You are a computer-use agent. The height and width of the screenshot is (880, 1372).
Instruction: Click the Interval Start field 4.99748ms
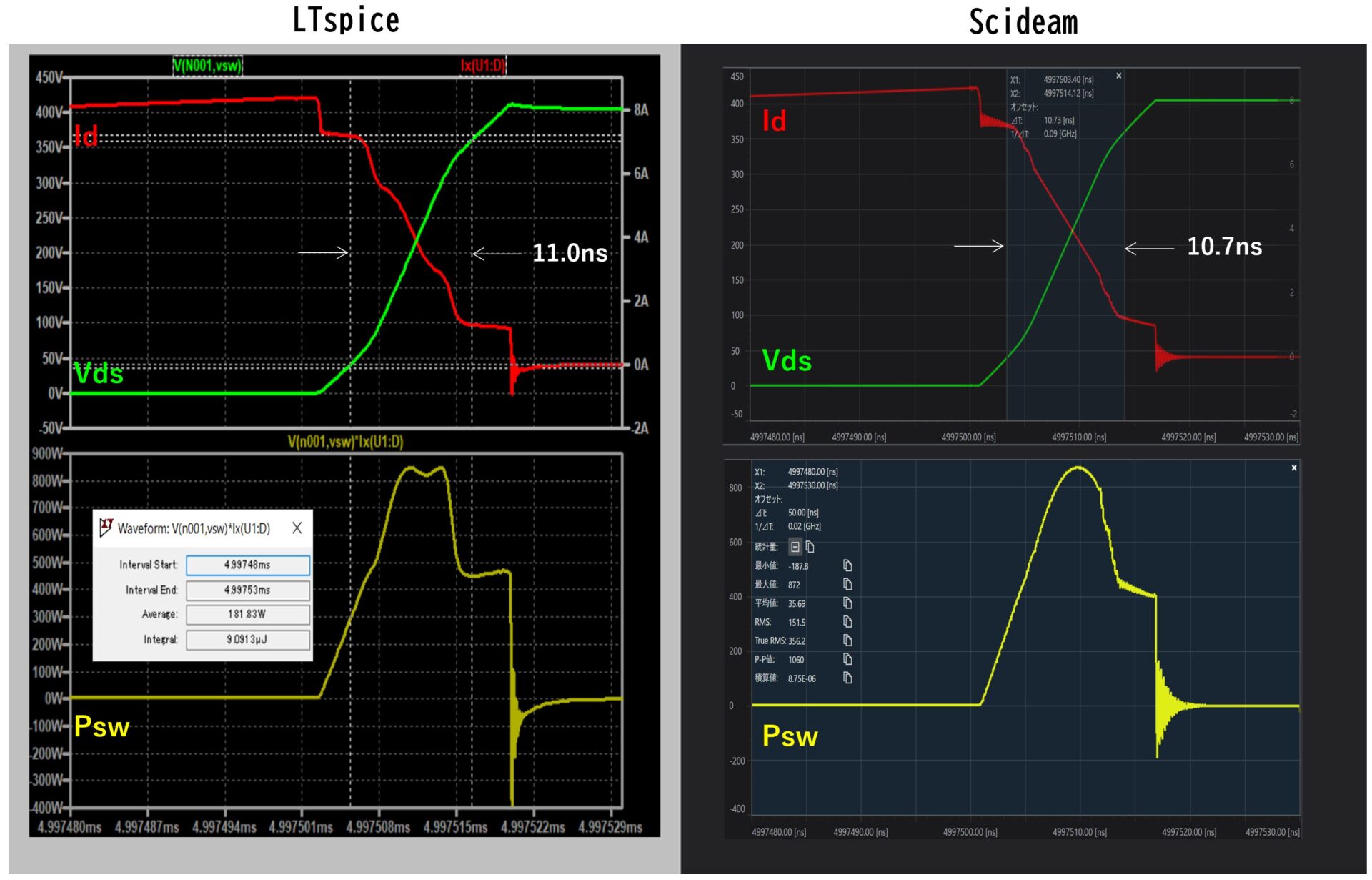coord(248,565)
